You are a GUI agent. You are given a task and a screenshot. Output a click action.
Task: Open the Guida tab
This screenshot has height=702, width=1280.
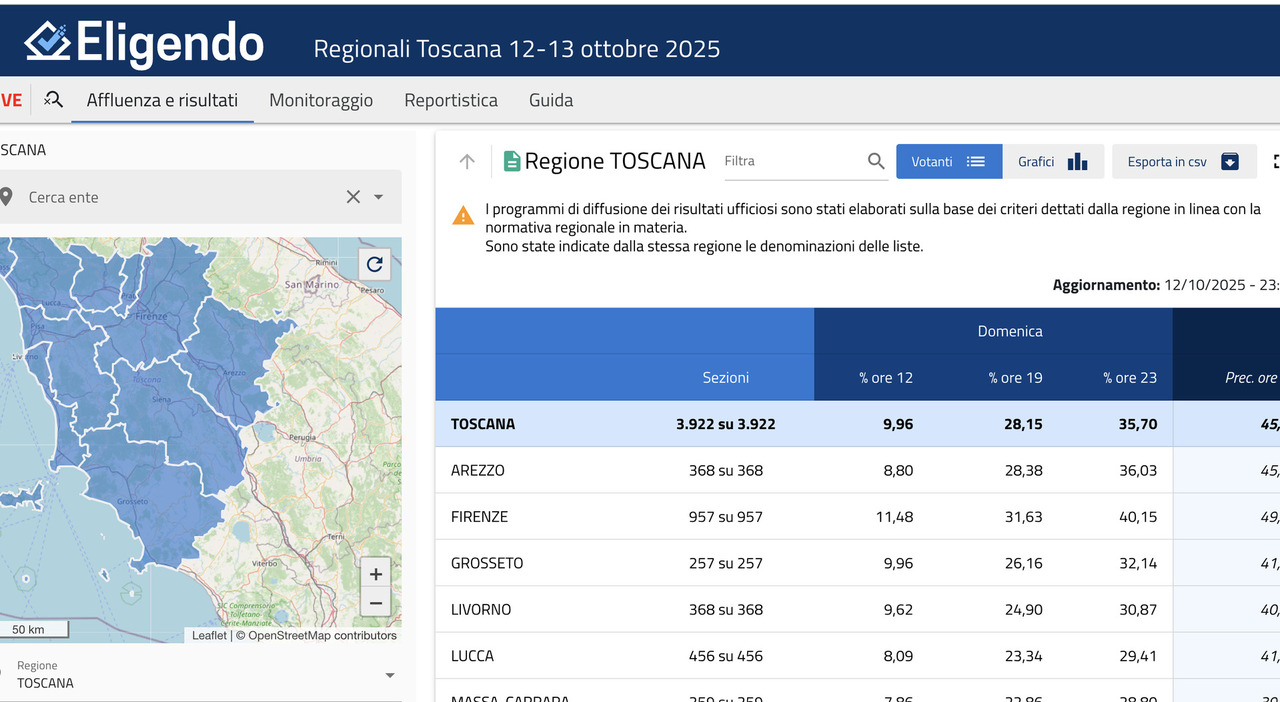point(551,100)
